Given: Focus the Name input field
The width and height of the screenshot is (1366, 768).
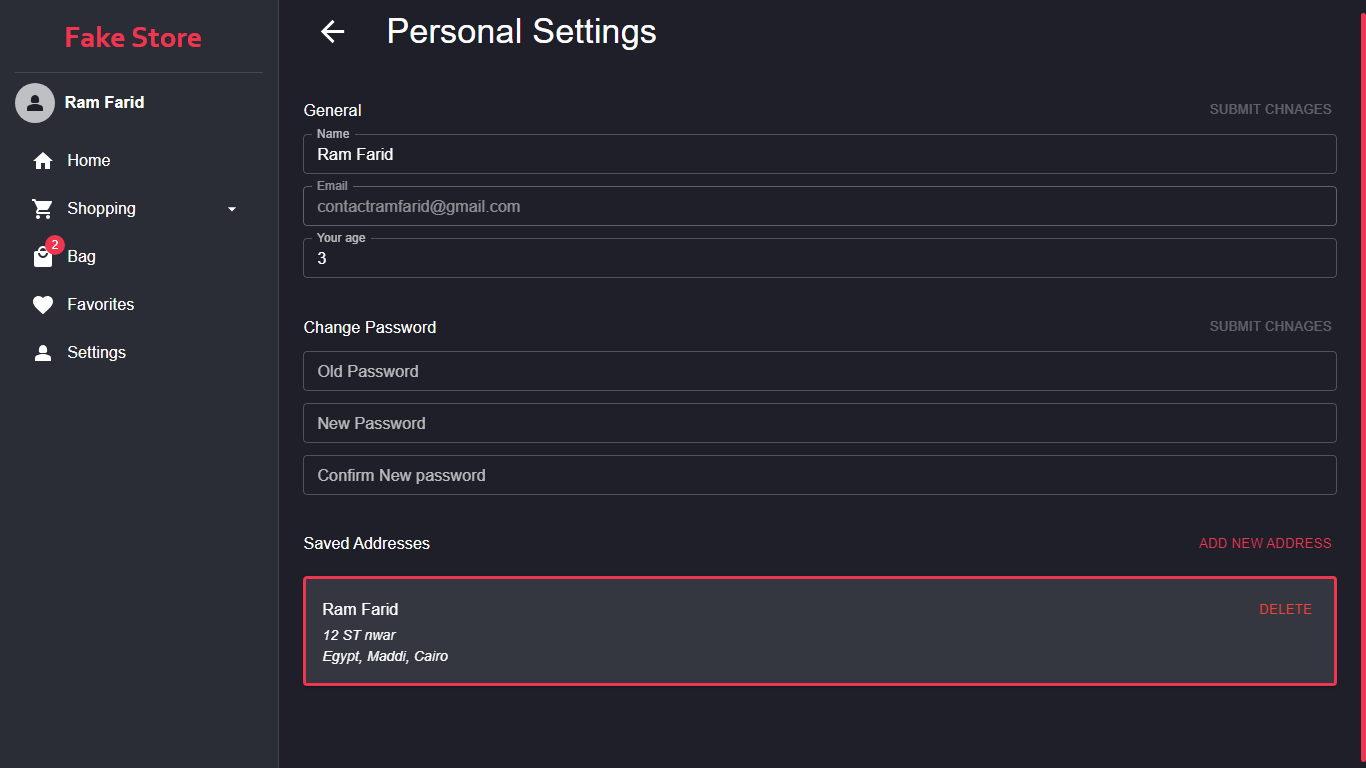Looking at the screenshot, I should click(x=820, y=155).
